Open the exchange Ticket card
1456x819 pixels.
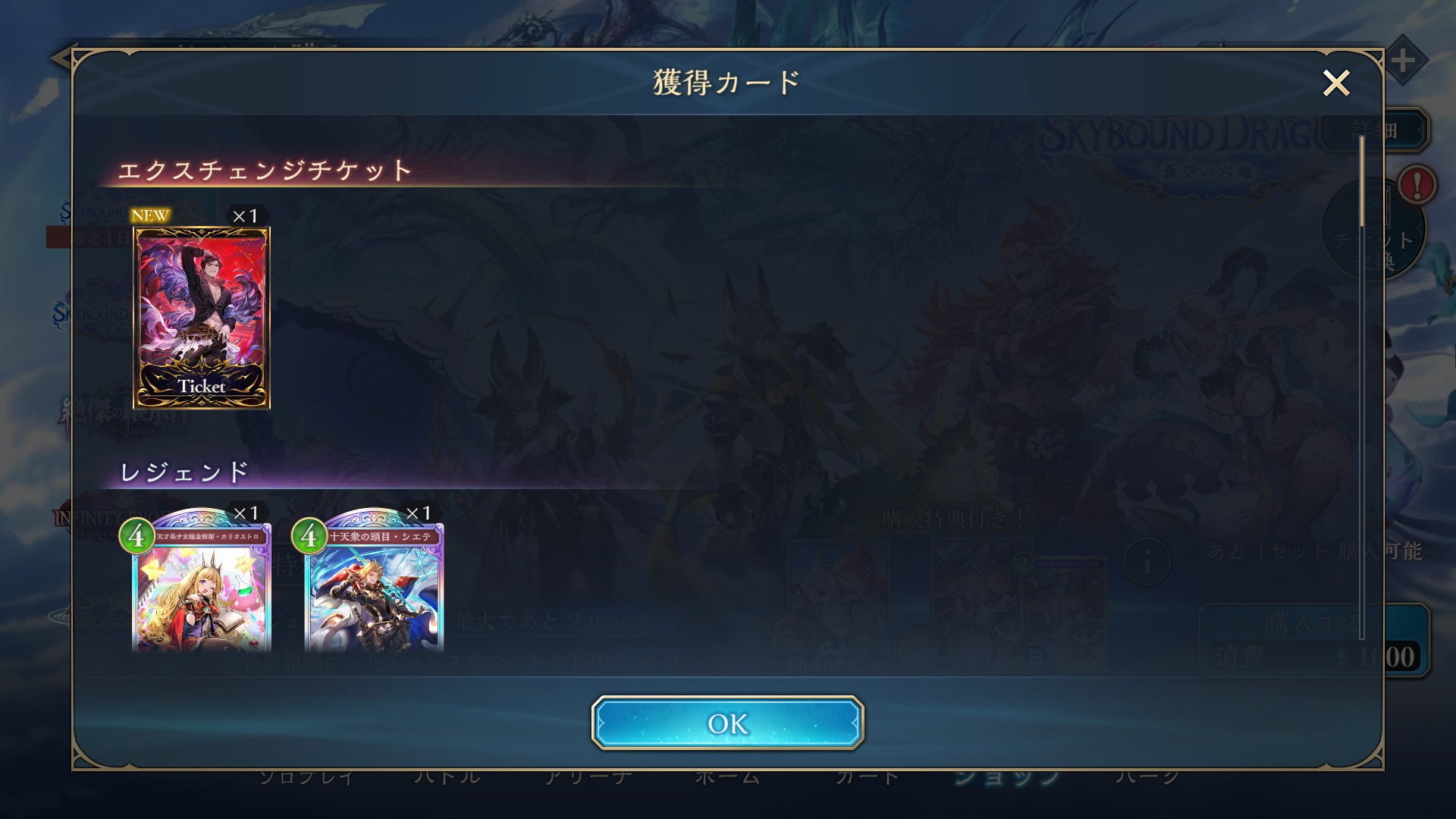point(202,318)
